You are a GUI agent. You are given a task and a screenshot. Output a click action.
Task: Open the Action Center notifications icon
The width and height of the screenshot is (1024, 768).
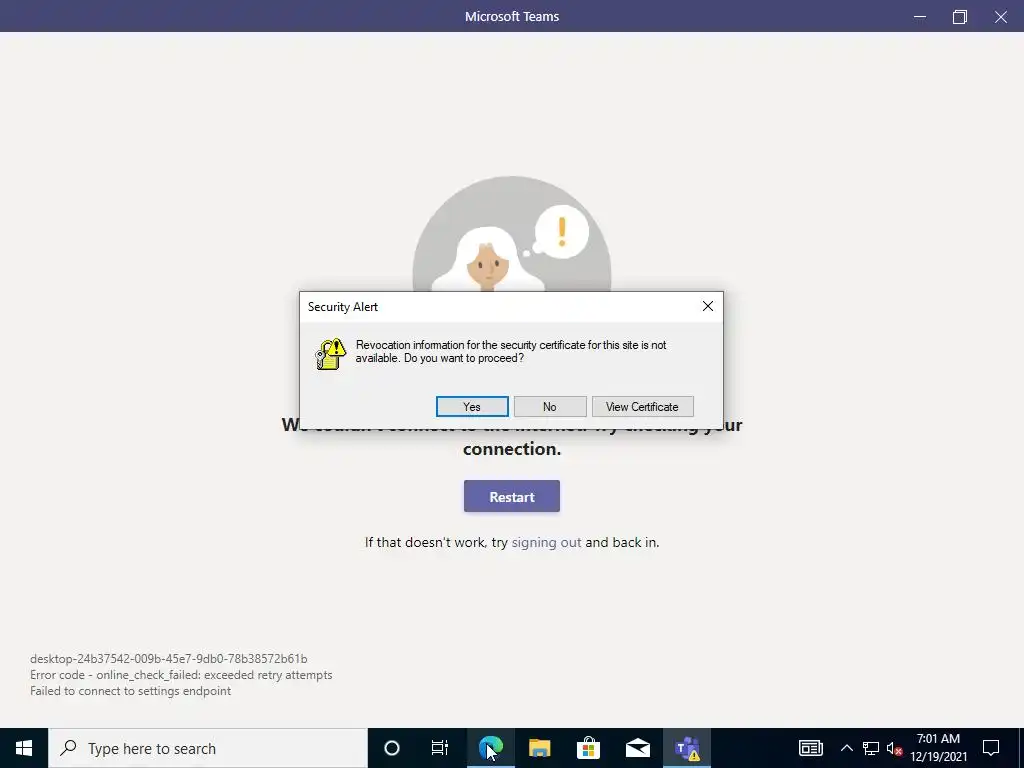991,748
